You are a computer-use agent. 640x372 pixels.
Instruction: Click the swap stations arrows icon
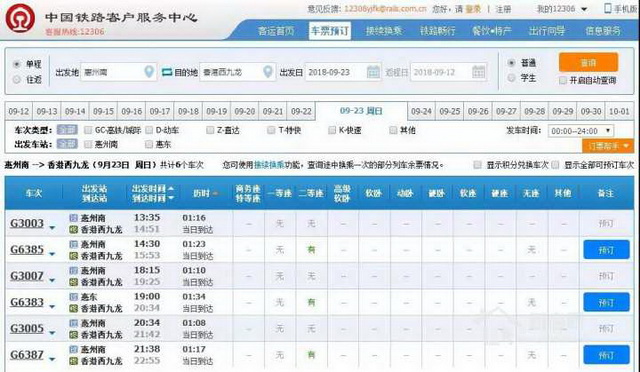point(167,72)
